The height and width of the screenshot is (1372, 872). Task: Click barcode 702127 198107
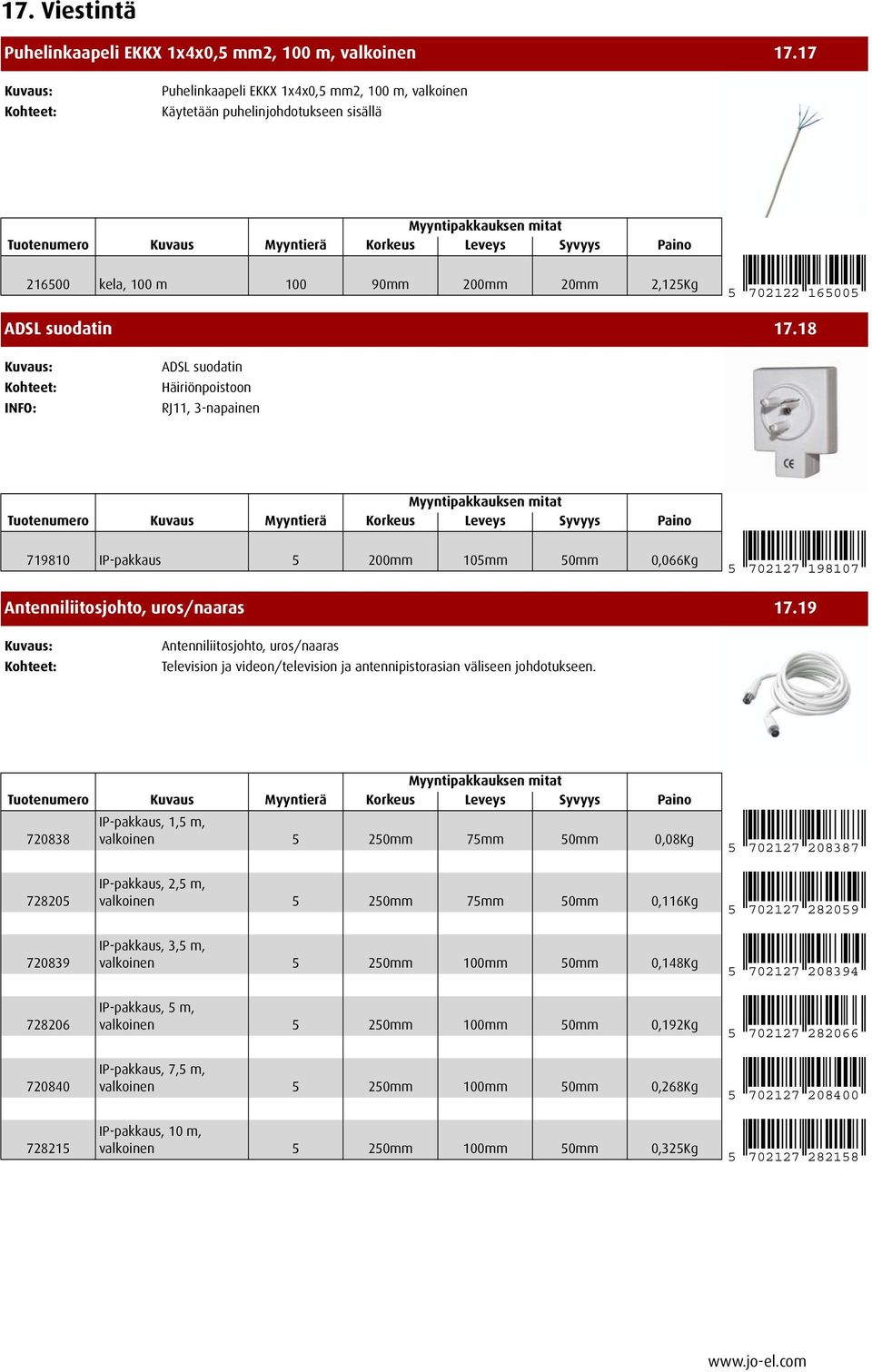pos(797,553)
